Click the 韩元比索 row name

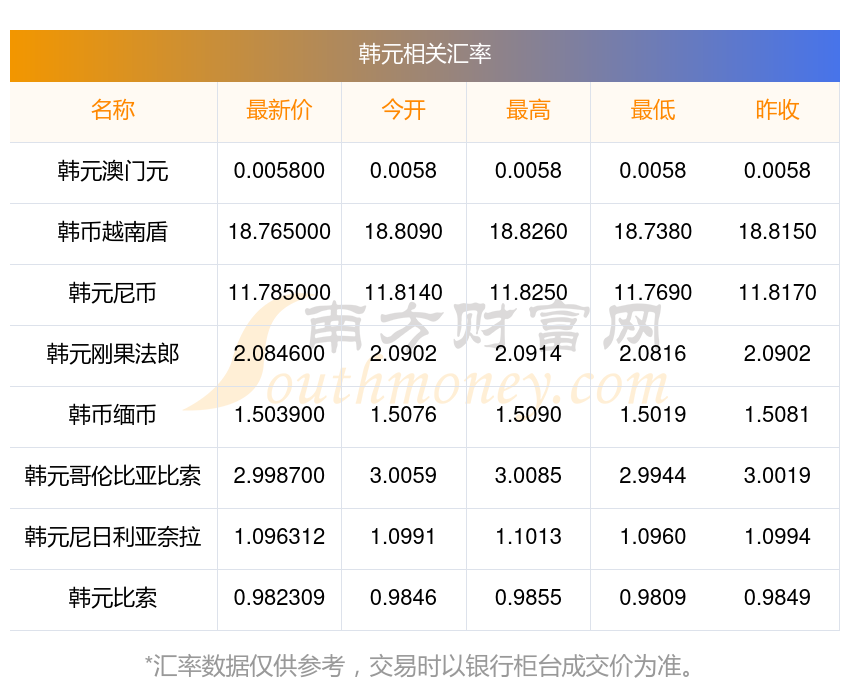(x=113, y=598)
